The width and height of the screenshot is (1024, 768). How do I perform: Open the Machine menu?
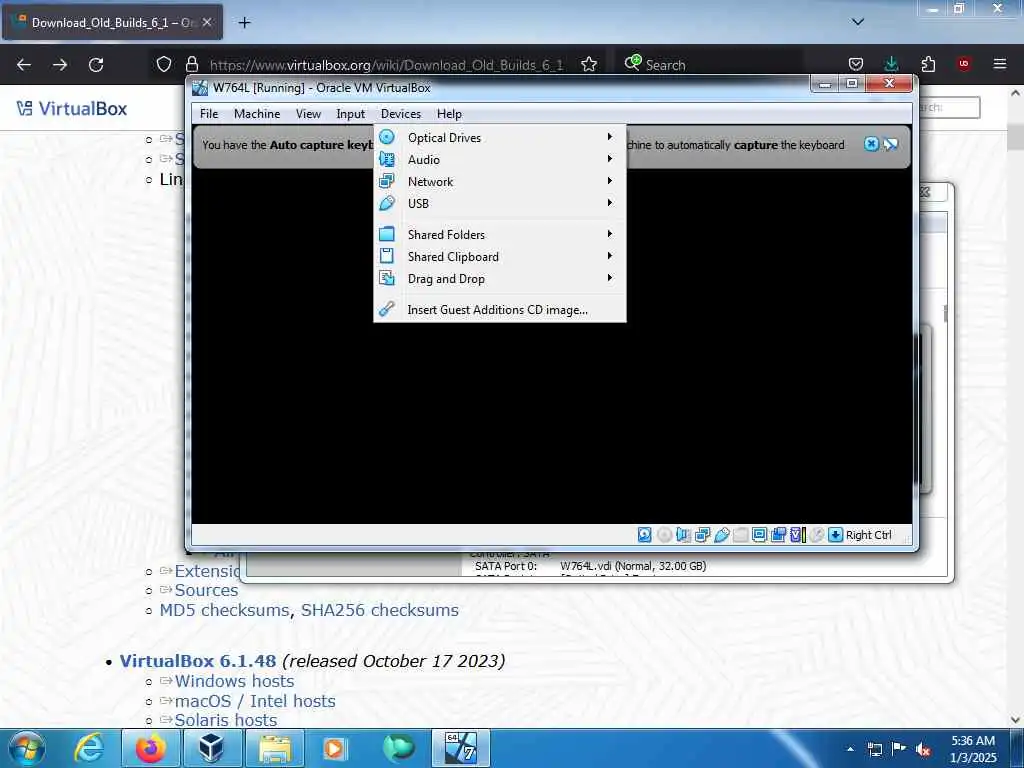coord(257,114)
